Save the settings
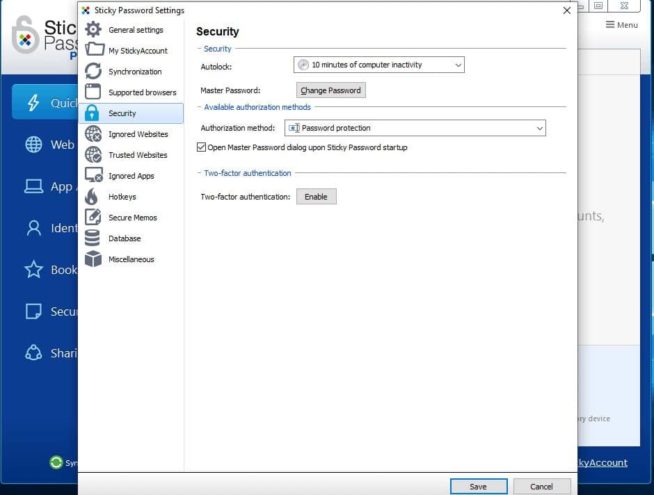The width and height of the screenshot is (654, 495). [x=478, y=486]
